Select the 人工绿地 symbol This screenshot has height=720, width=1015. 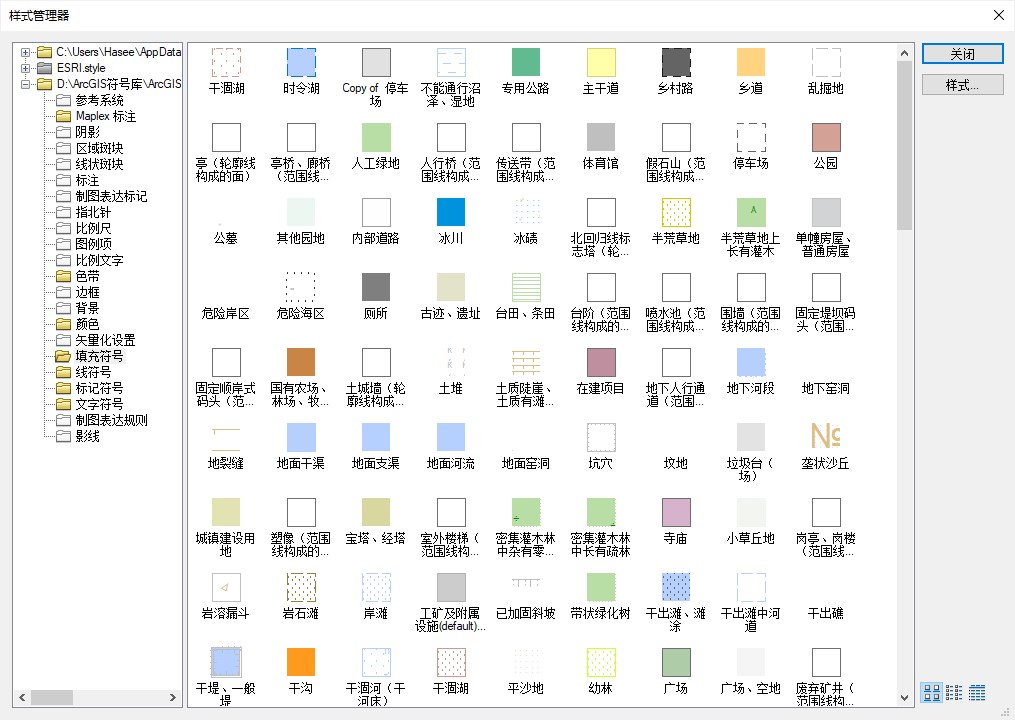pyautogui.click(x=376, y=137)
